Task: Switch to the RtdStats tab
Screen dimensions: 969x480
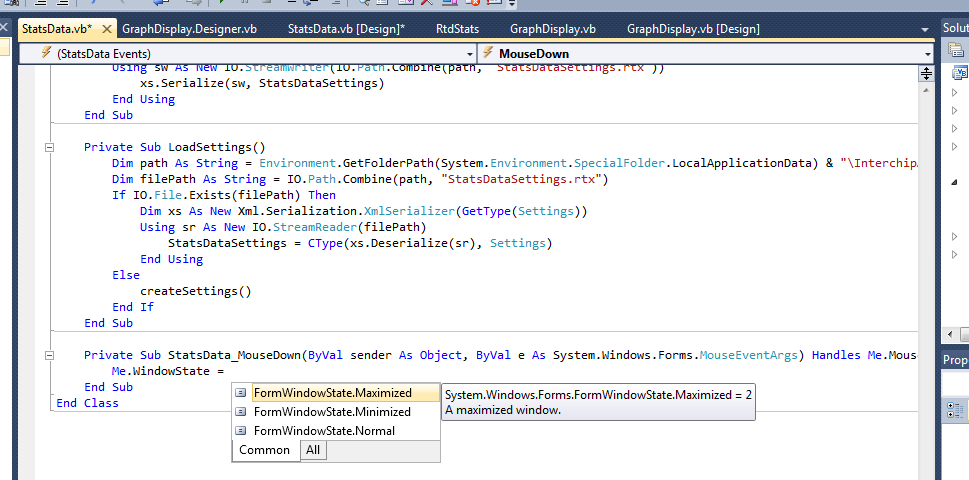Action: [457, 29]
